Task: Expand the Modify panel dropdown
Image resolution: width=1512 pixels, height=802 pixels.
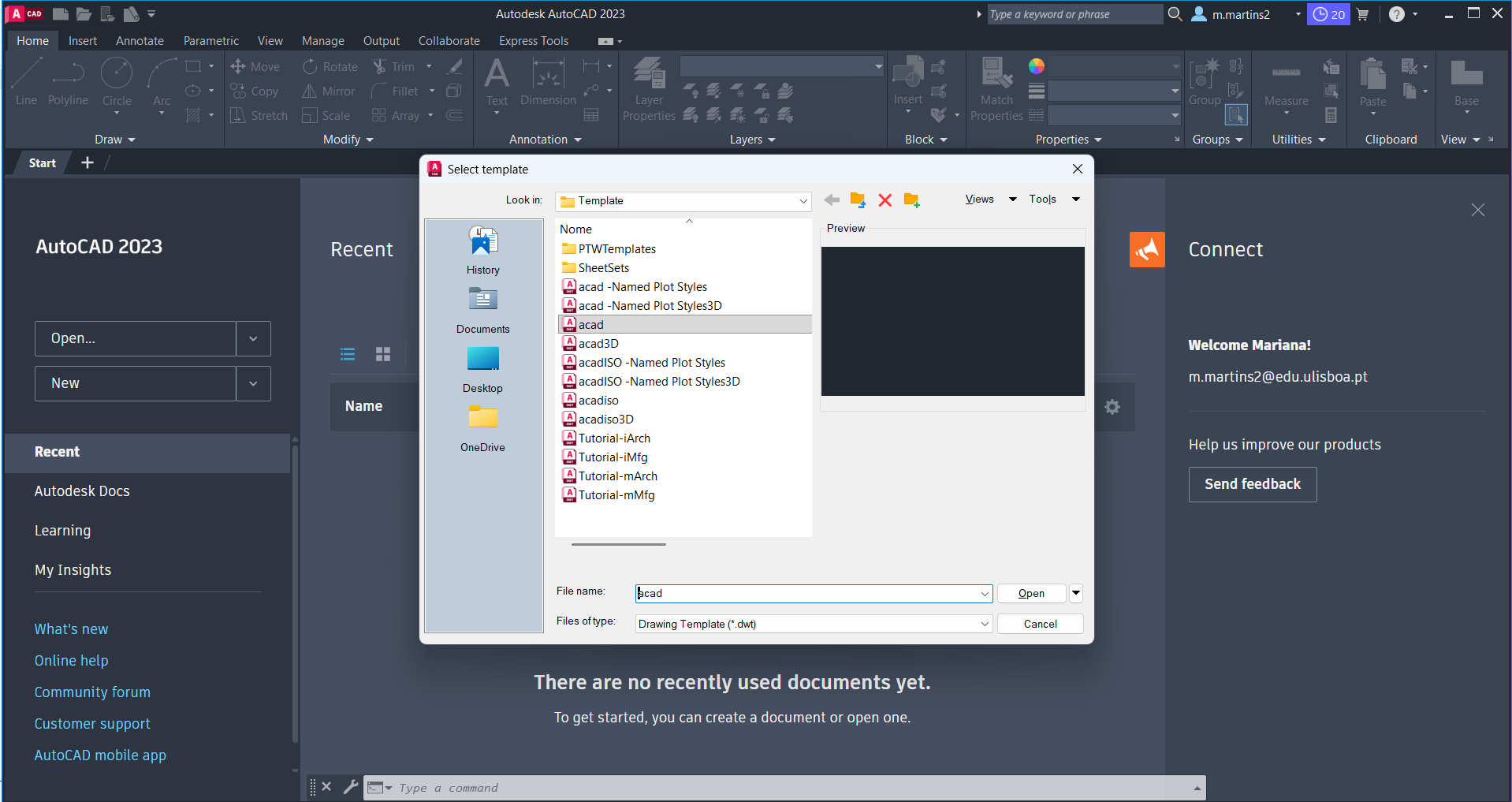Action: point(348,140)
